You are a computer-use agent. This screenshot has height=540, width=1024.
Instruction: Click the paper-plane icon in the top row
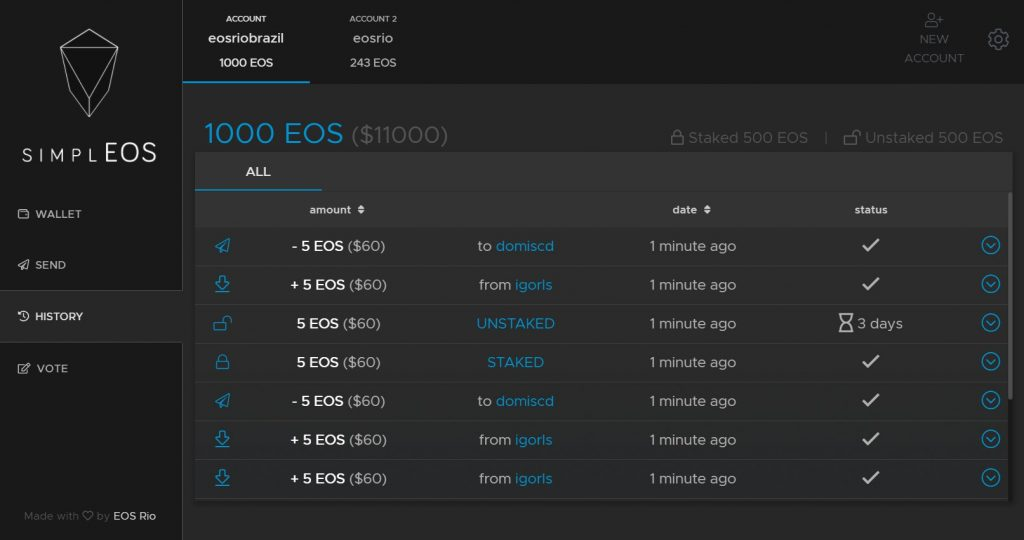point(222,246)
